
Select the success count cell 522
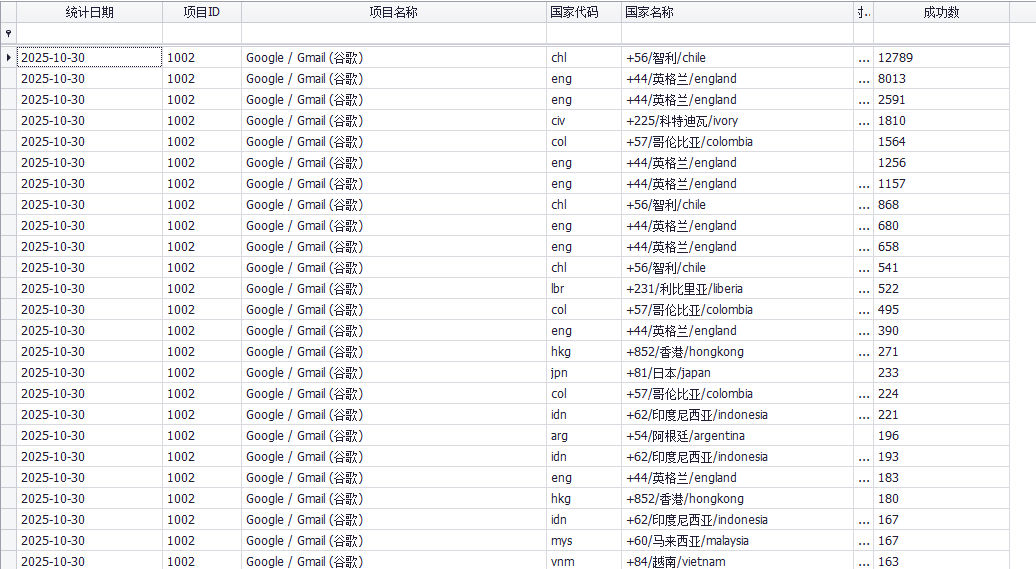point(941,289)
